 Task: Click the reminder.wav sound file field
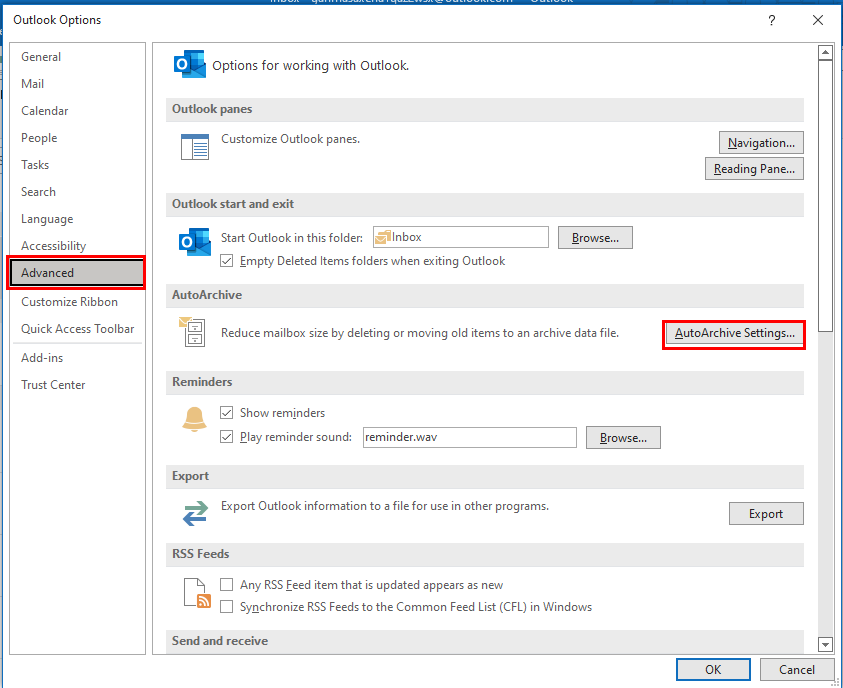click(469, 437)
